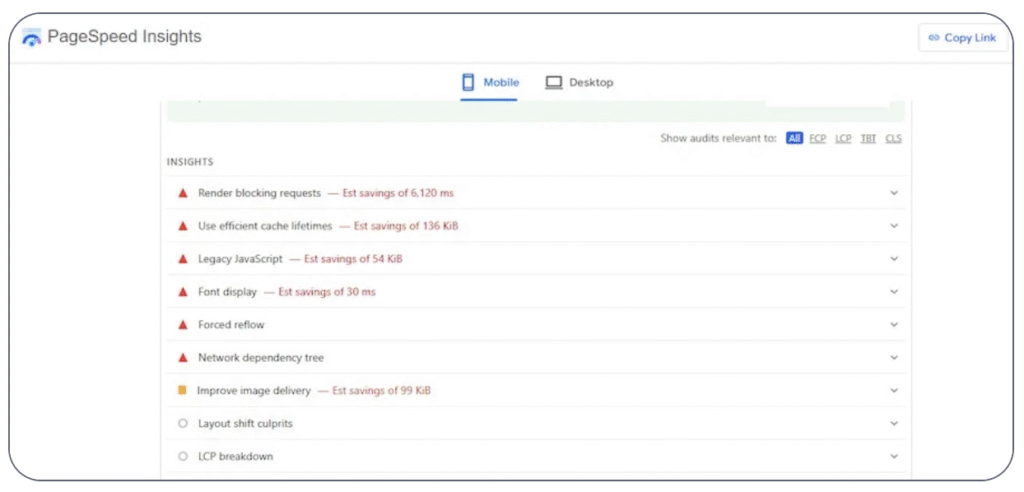The height and width of the screenshot is (492, 1024).
Task: Click 'Forced reflow' audit title
Action: tap(231, 324)
